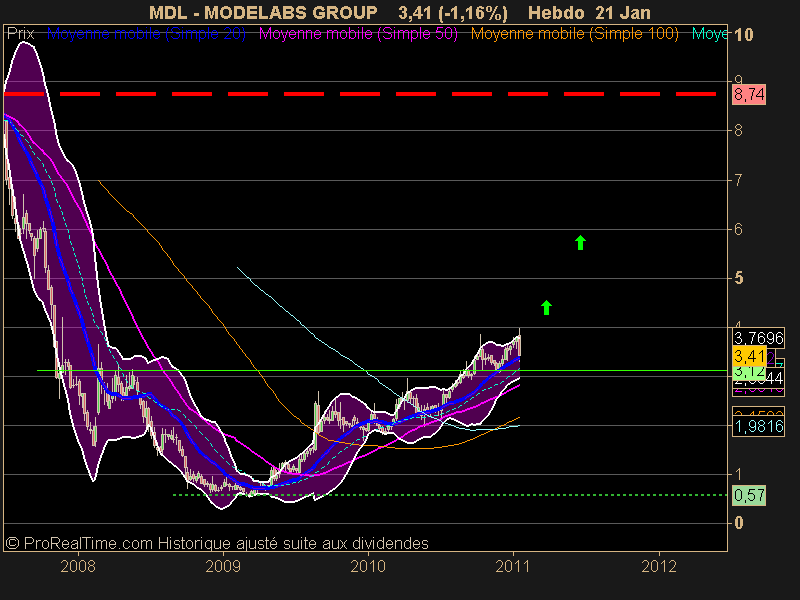Click the yellow 3,41 current price label
Screen dimensions: 800x600
749,356
